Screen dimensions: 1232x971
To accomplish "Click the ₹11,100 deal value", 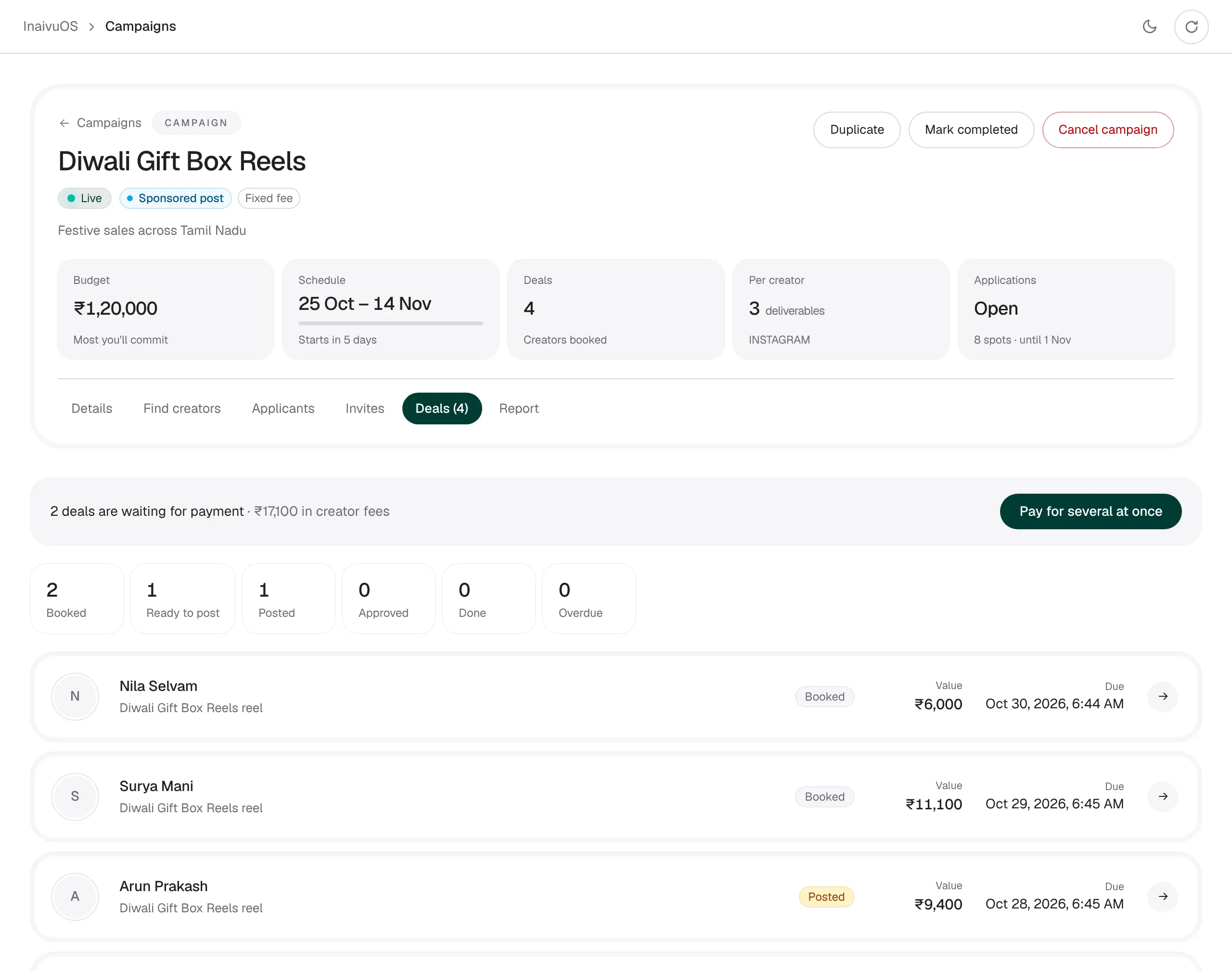I will coord(934,804).
